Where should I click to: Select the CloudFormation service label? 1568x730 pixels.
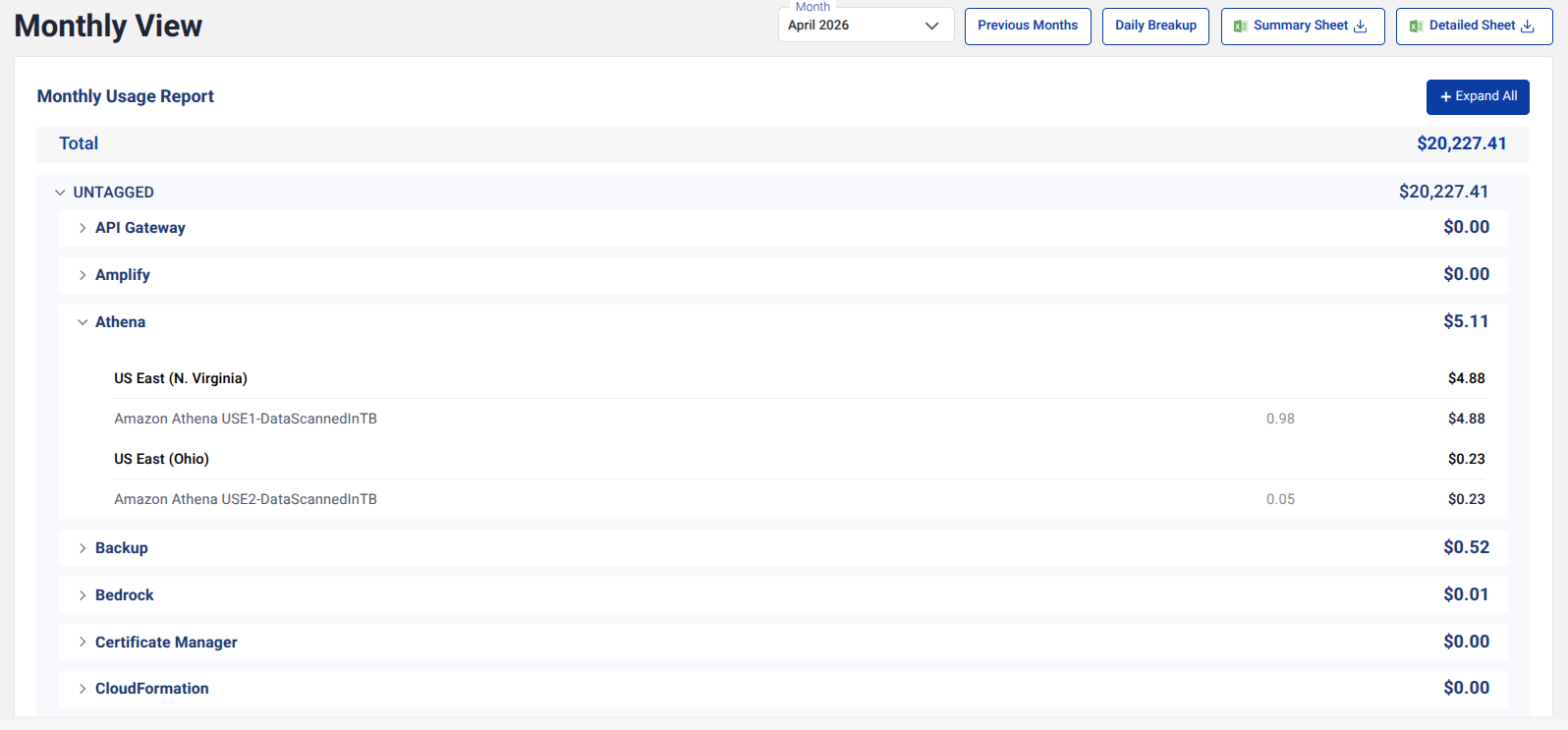pyautogui.click(x=152, y=689)
